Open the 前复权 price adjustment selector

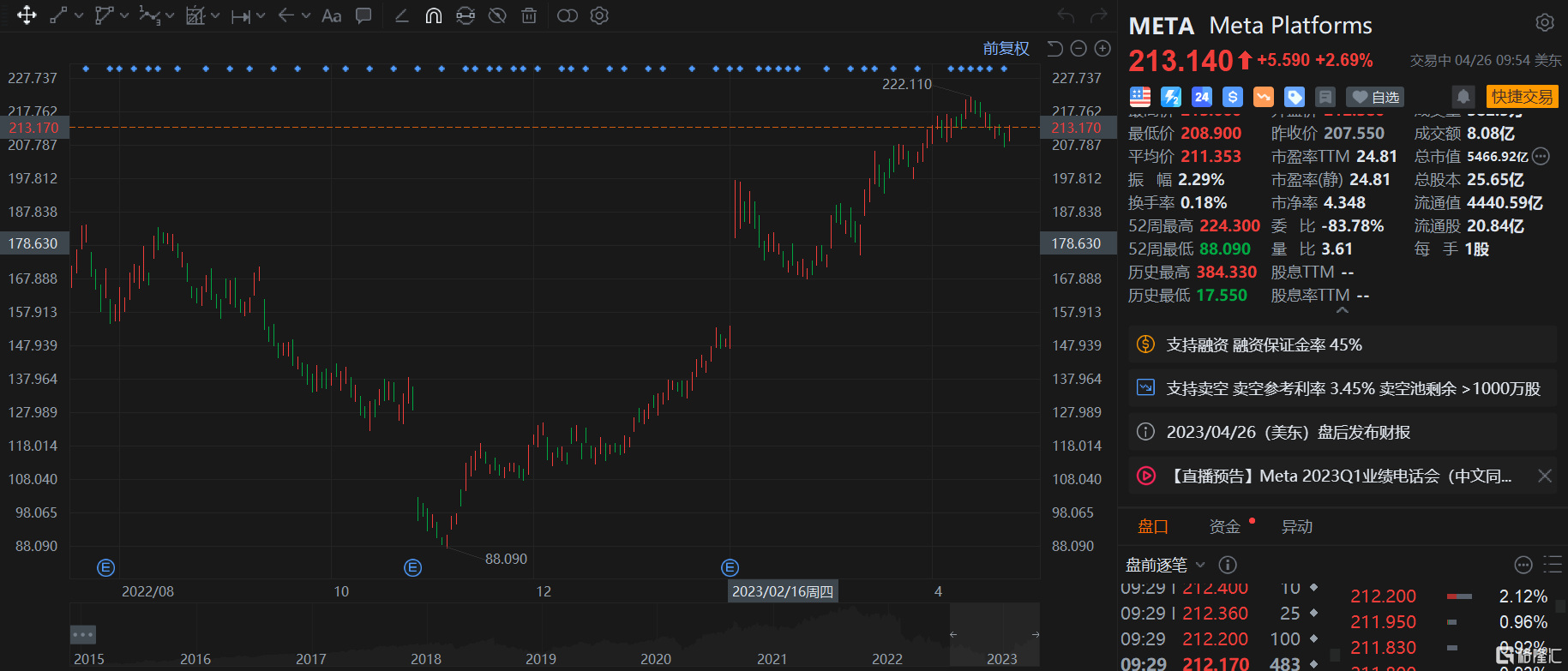tap(1006, 49)
